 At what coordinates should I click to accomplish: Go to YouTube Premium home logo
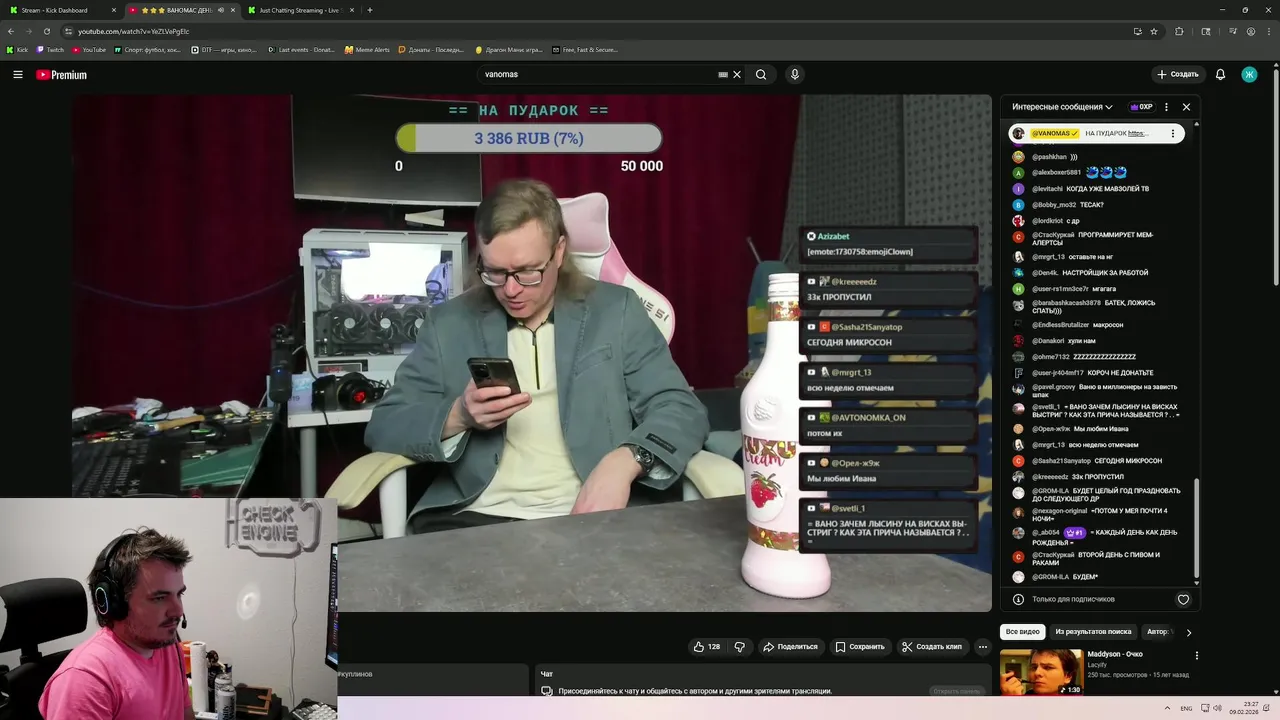coord(61,74)
